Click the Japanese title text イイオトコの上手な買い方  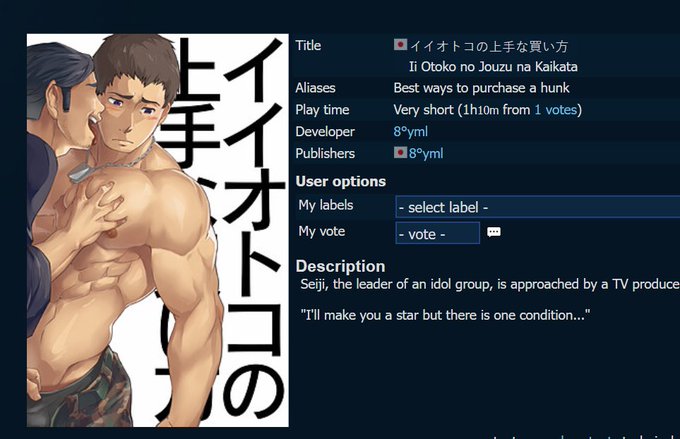coord(489,46)
